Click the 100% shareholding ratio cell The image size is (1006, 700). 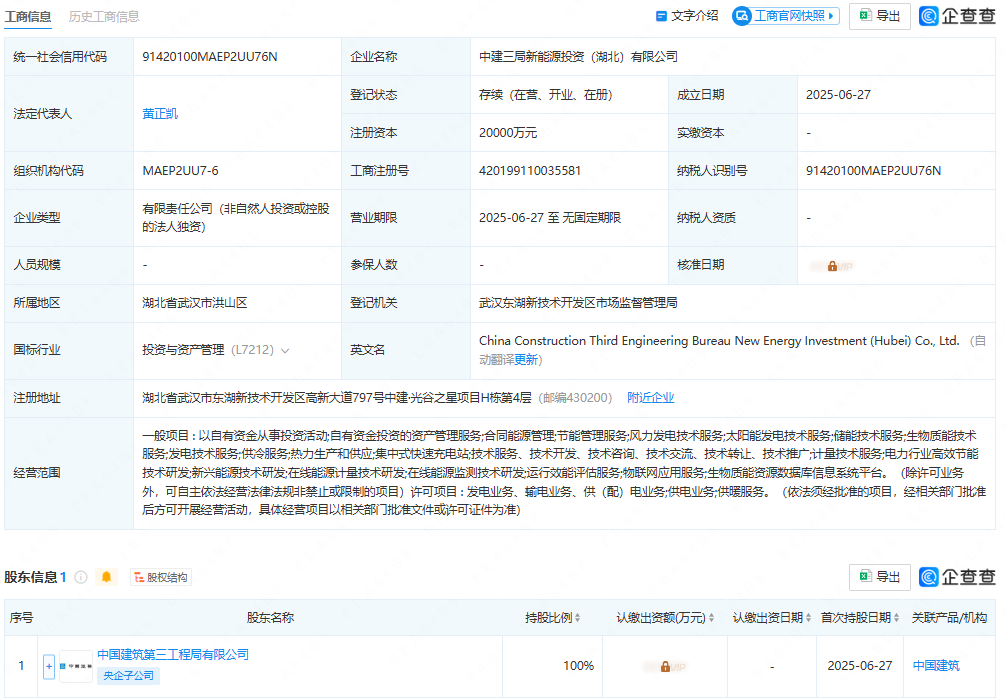point(578,666)
